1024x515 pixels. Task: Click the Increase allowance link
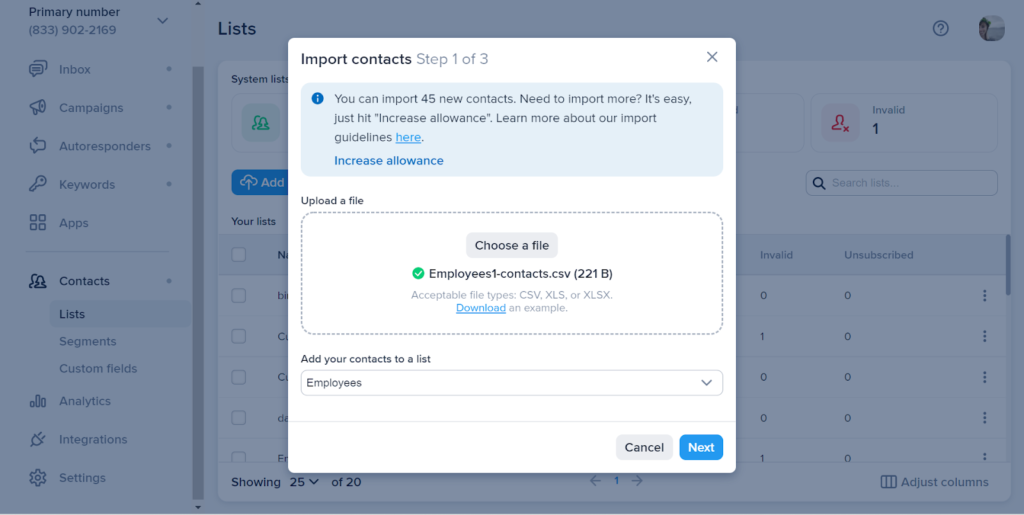(389, 160)
